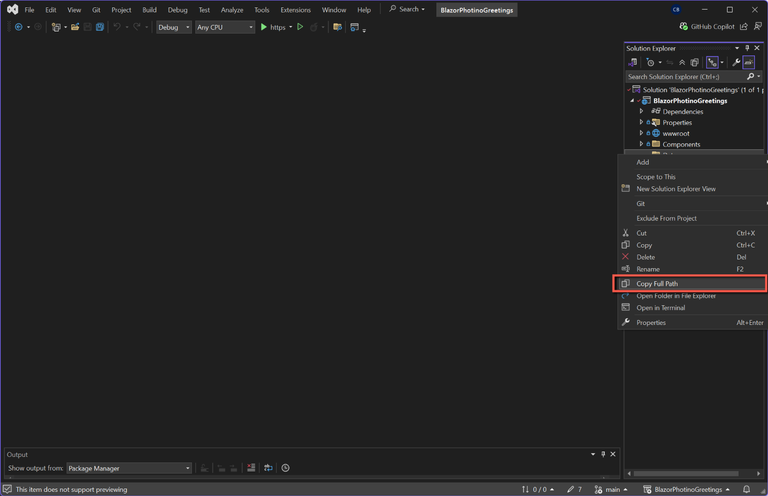Click the Save All toolbar icon
The width and height of the screenshot is (768, 496).
pos(100,27)
